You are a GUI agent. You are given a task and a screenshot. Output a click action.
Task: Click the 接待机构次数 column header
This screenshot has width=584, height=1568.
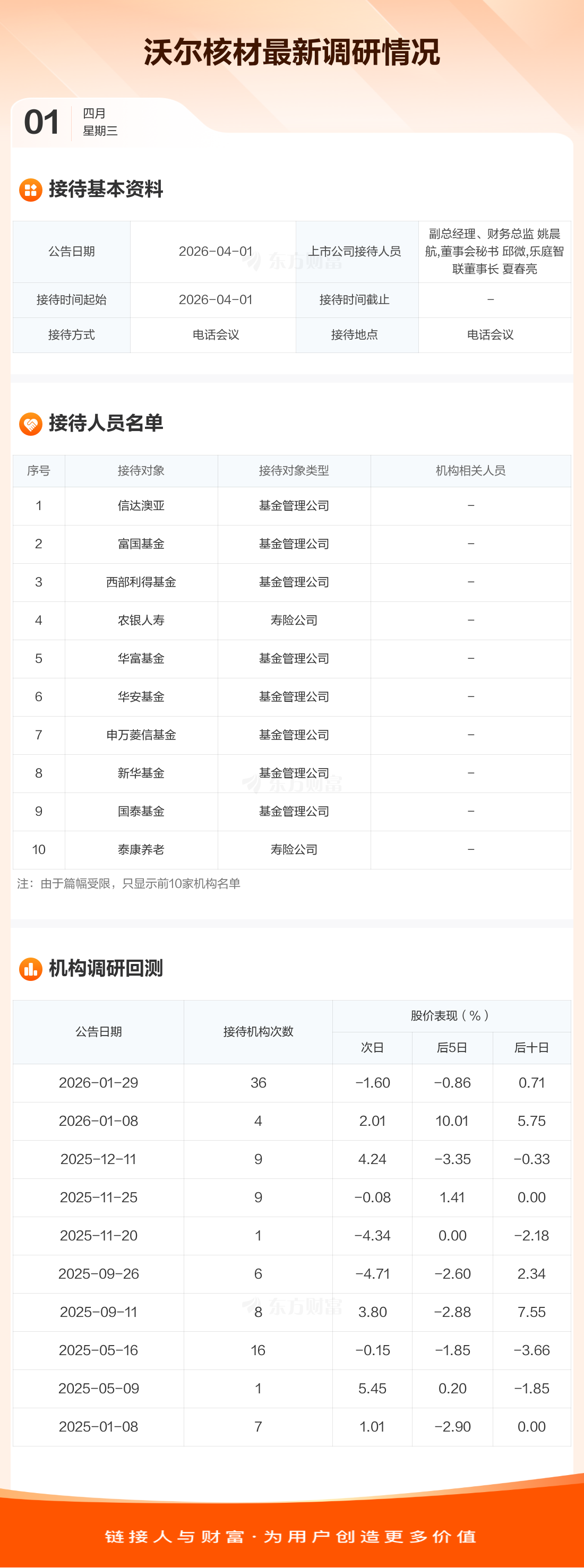[x=258, y=1032]
